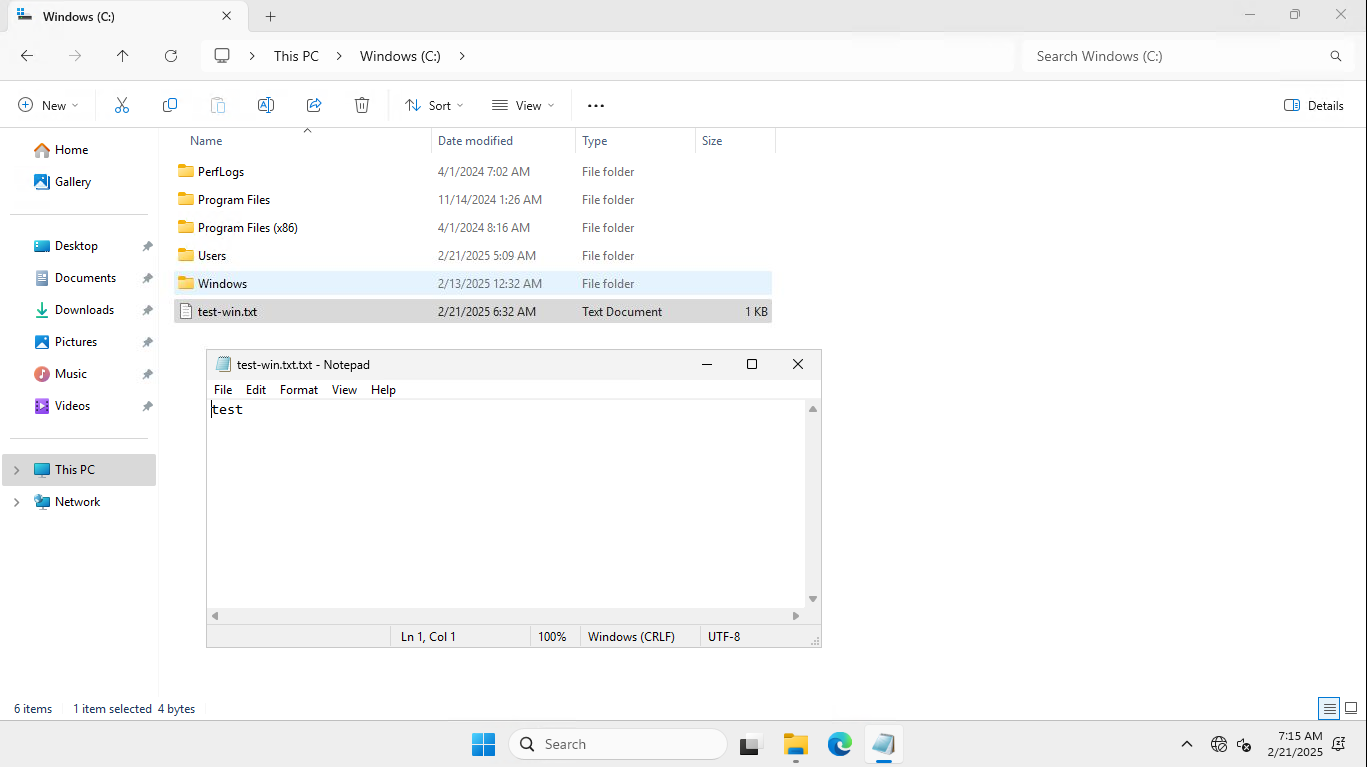Click the Delete trash can icon
The image size is (1367, 767).
click(x=362, y=105)
